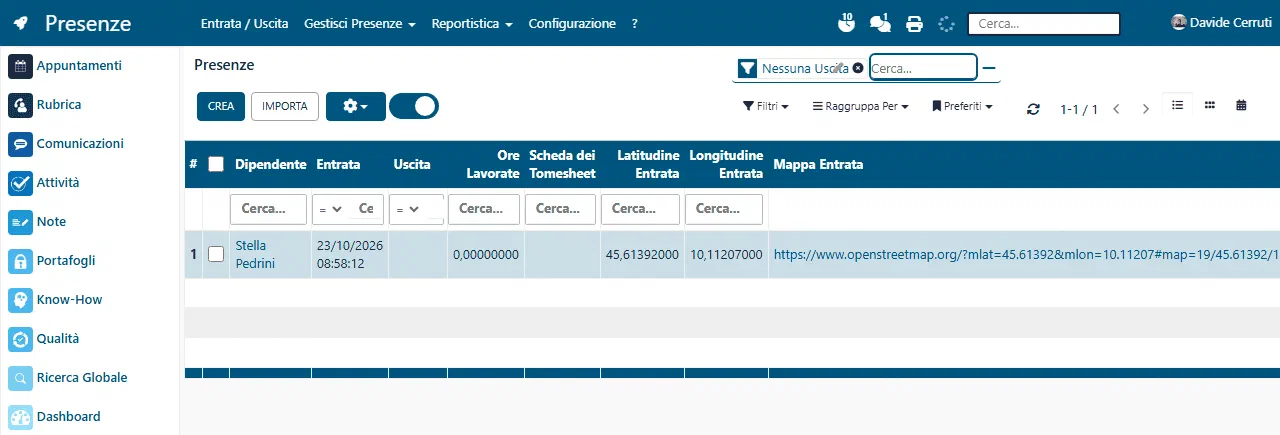This screenshot has width=1280, height=435.
Task: Go to the previous page of records
Action: click(1117, 109)
